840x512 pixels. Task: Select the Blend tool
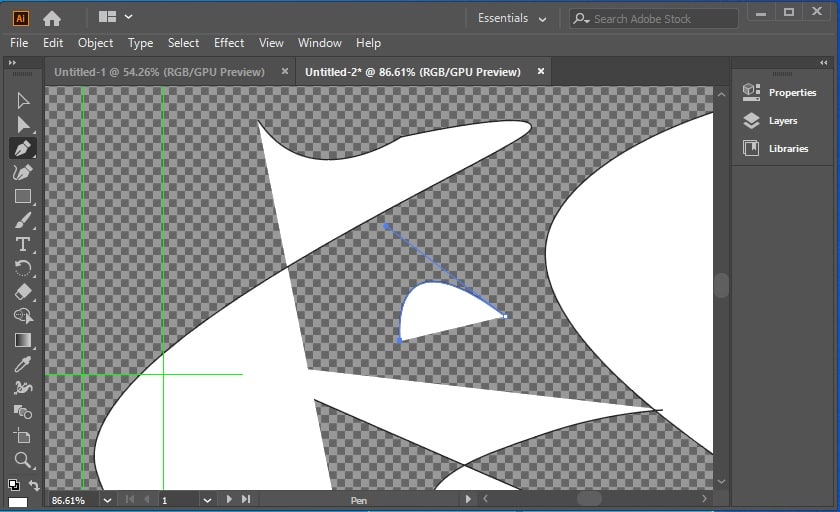22,411
